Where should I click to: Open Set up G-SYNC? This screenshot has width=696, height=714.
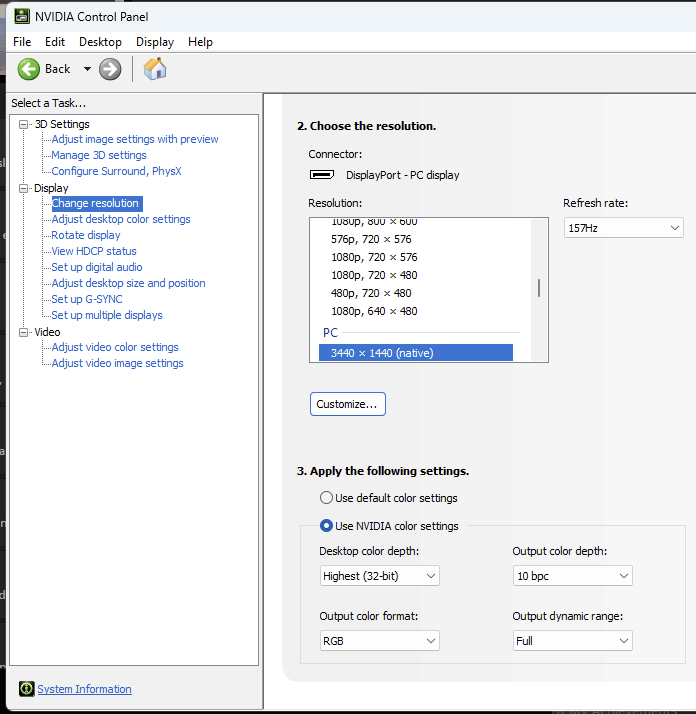[x=87, y=299]
